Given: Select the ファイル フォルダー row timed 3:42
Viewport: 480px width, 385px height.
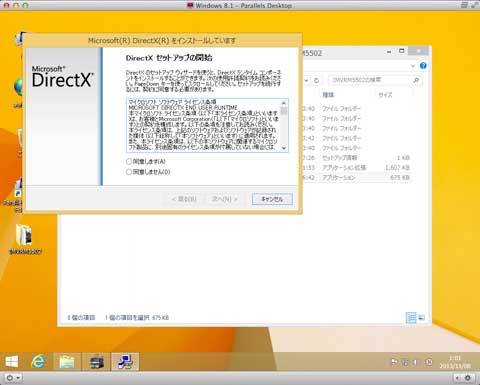Looking at the screenshot, I should 357,138.
